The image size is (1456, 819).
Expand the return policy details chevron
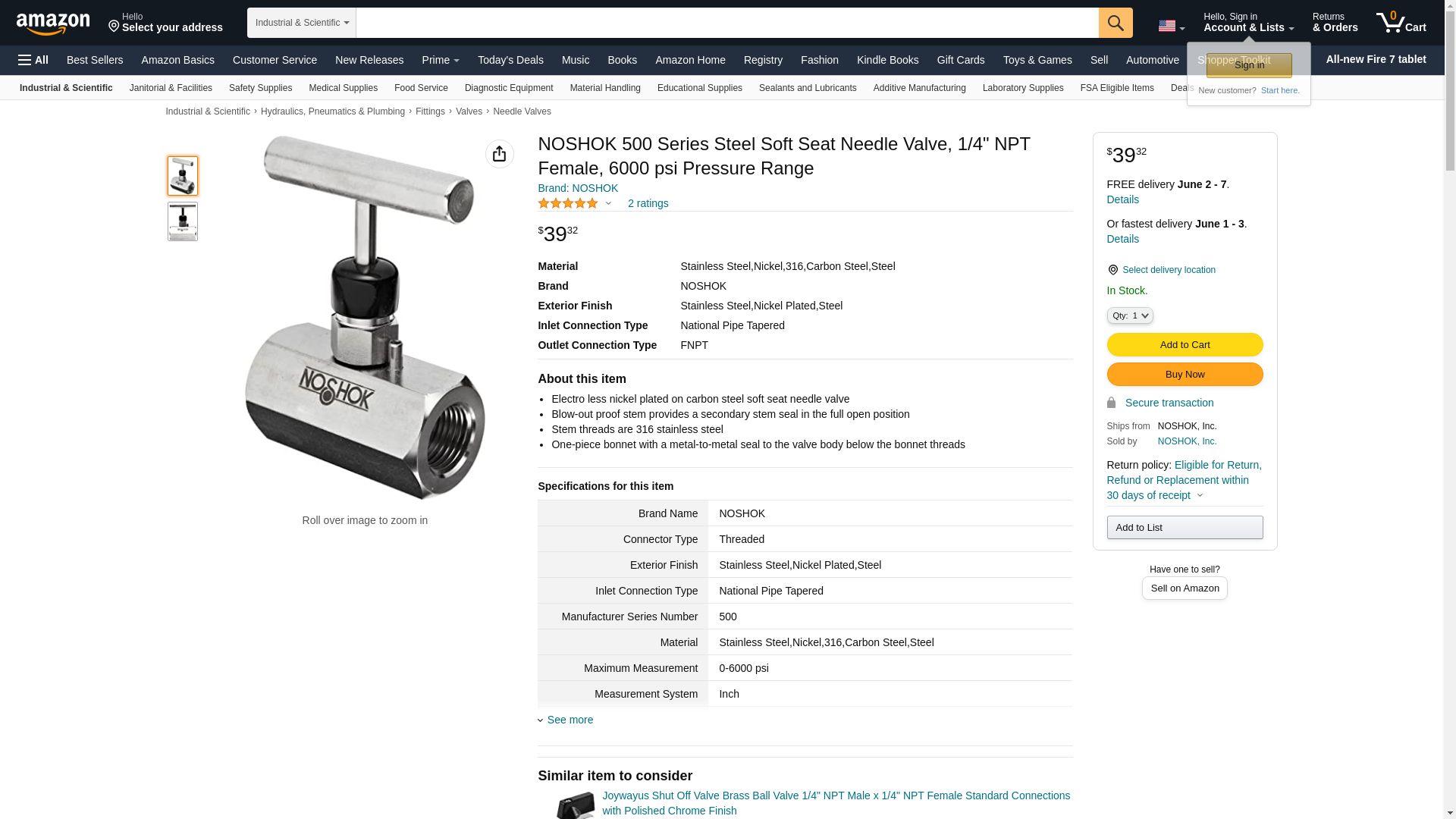[1200, 495]
